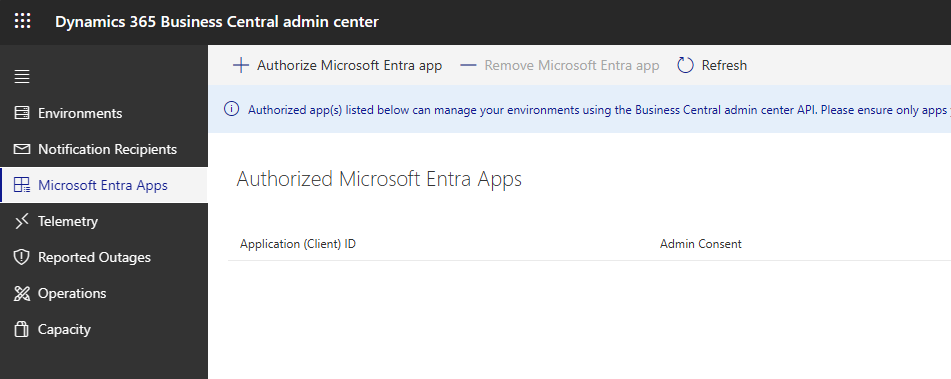Viewport: 951px width, 379px height.
Task: Sort by Admin Consent column header
Action: (701, 244)
